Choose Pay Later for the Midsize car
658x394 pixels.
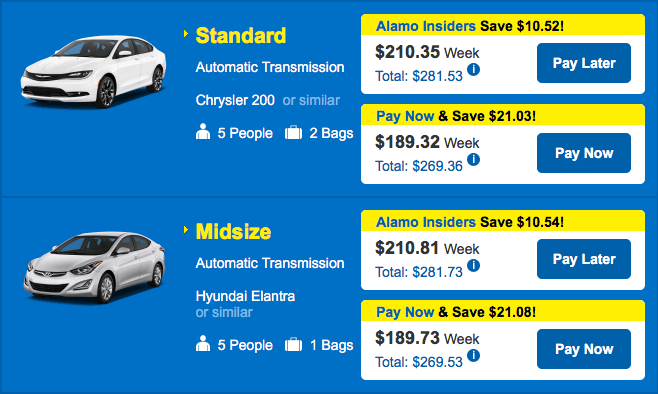pos(584,259)
